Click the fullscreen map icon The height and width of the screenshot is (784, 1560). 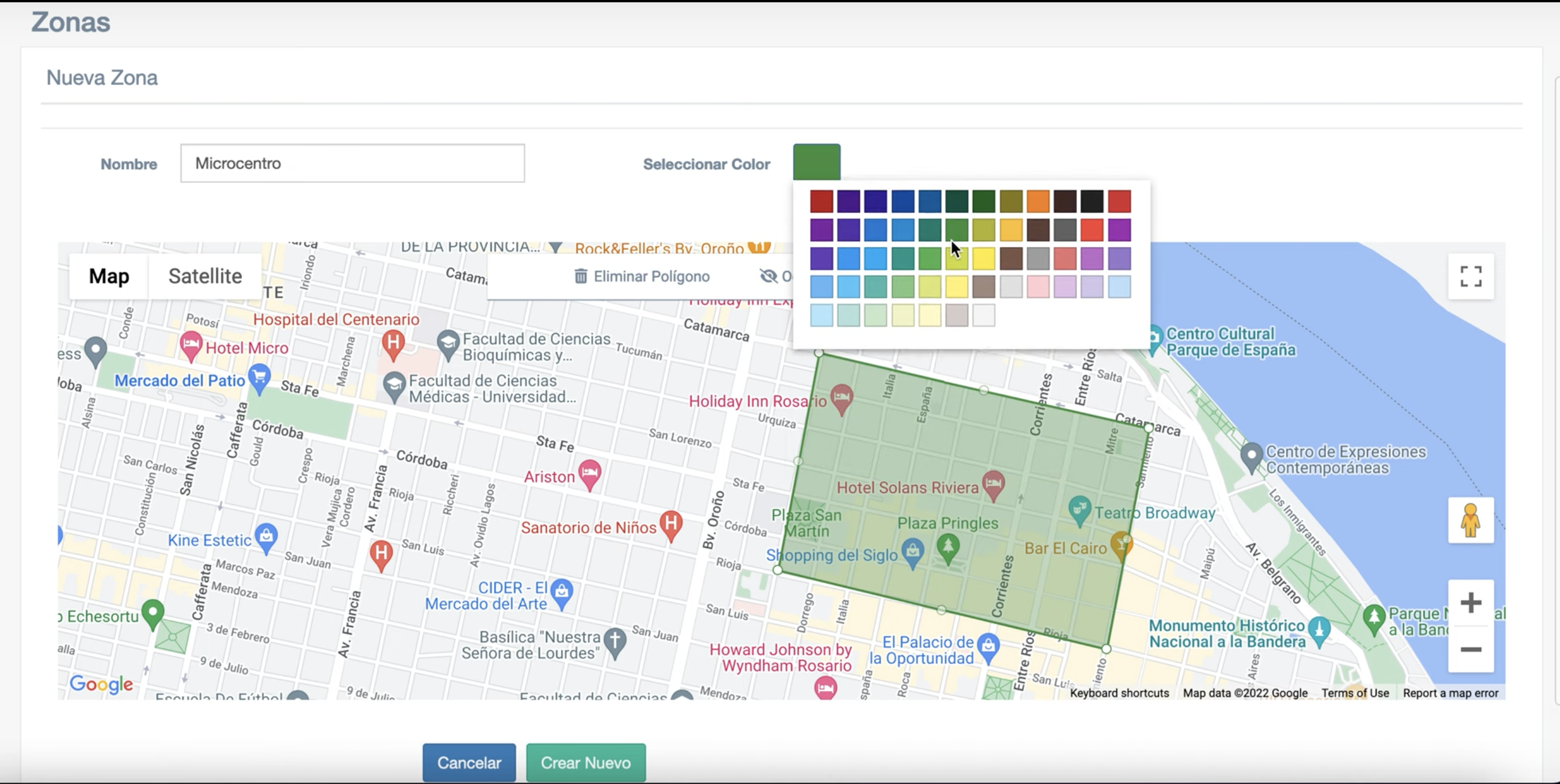point(1470,276)
